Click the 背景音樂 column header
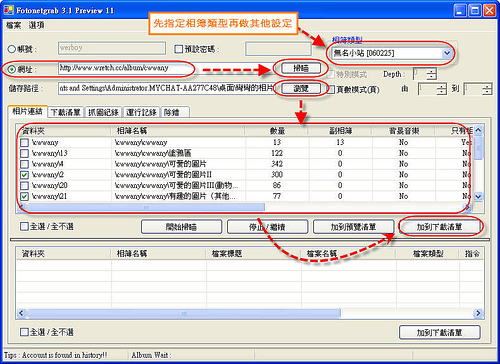 403,131
